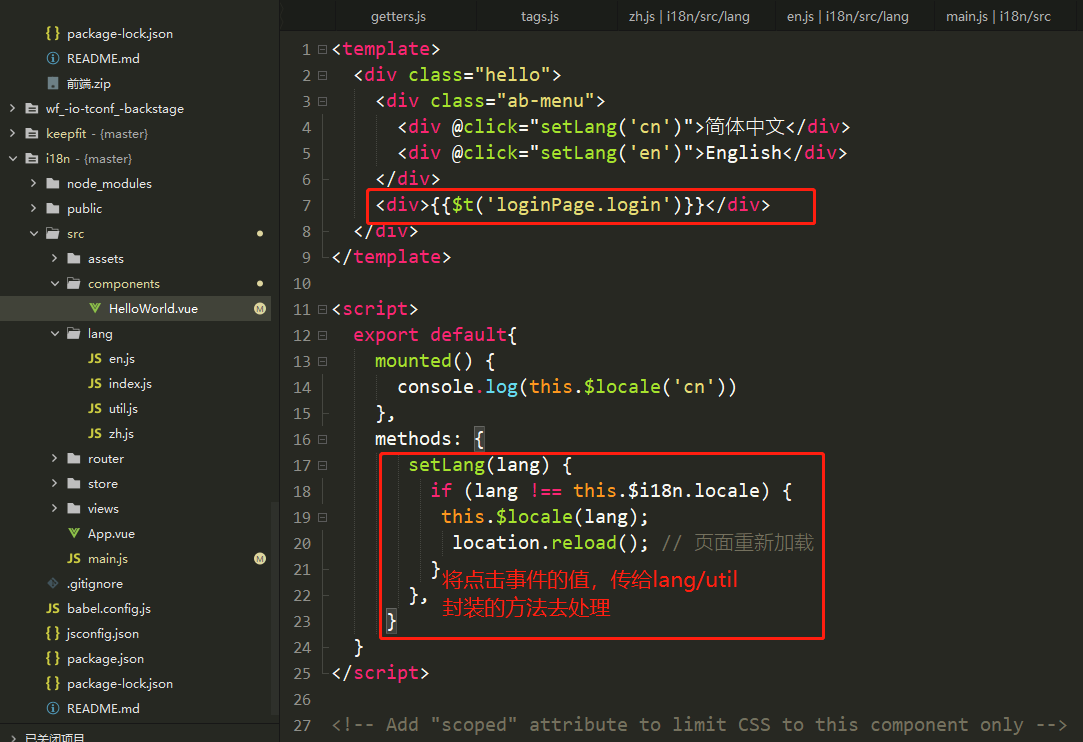Image resolution: width=1083 pixels, height=742 pixels.
Task: Click the JS icon beside main.js
Action: (x=74, y=558)
